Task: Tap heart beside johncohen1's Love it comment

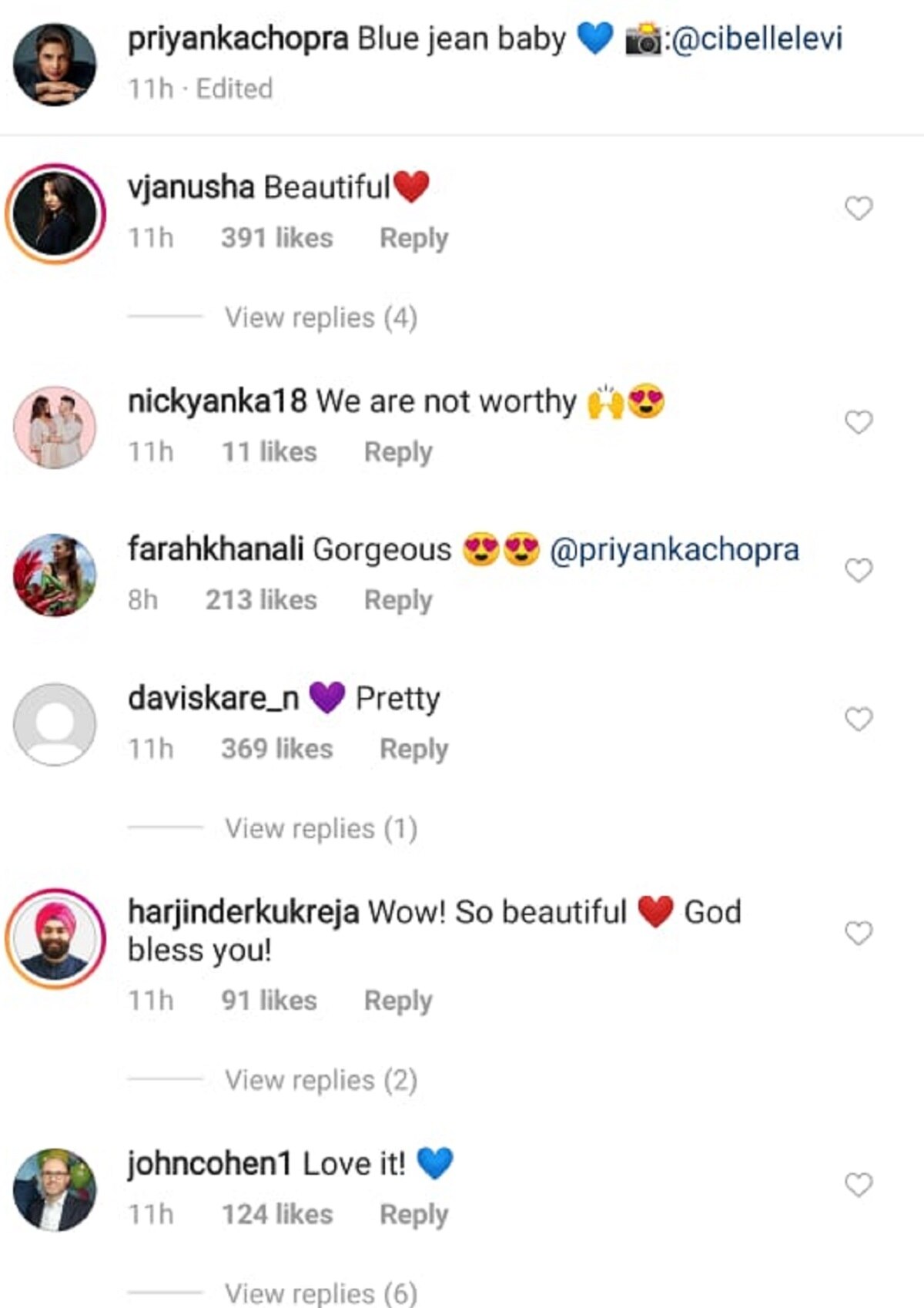Action: pos(859,1184)
